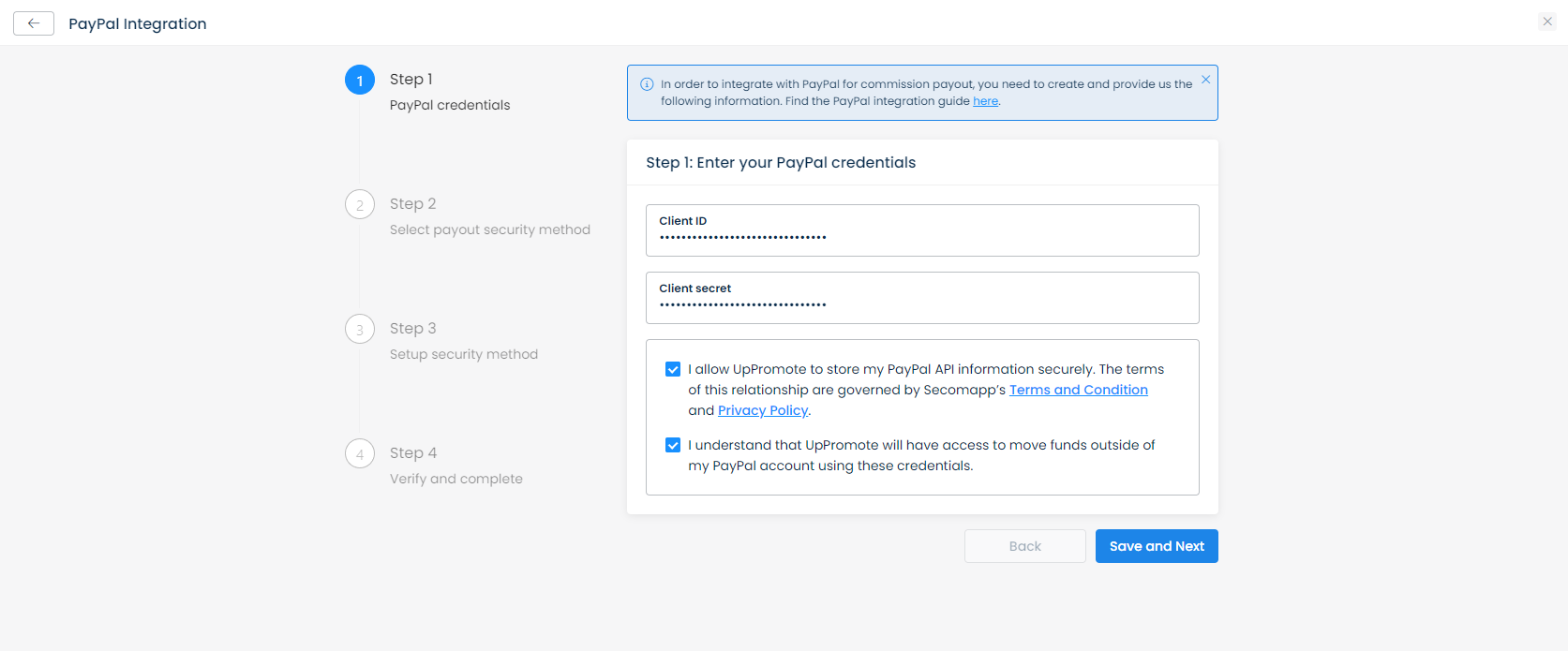Viewport: 1568px width, 651px height.
Task: Go to Verify and complete step
Action: (455, 479)
